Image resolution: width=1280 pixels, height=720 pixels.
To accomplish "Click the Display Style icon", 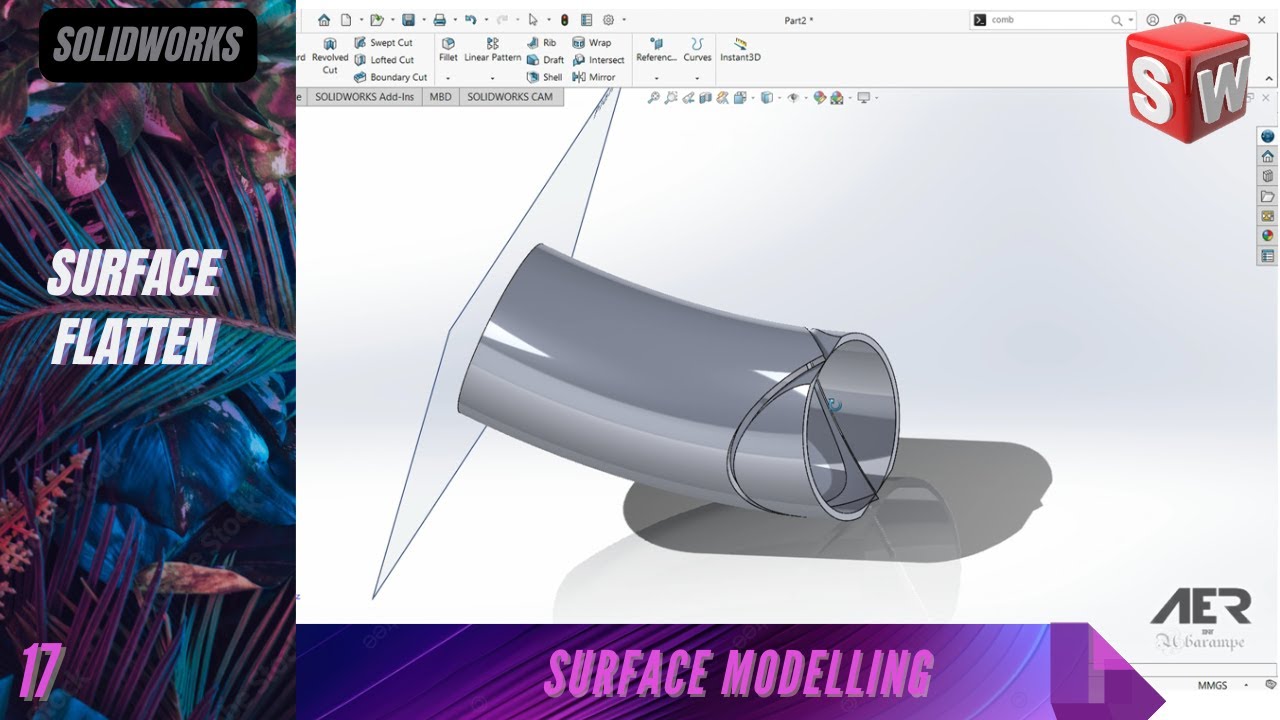I will tap(767, 98).
